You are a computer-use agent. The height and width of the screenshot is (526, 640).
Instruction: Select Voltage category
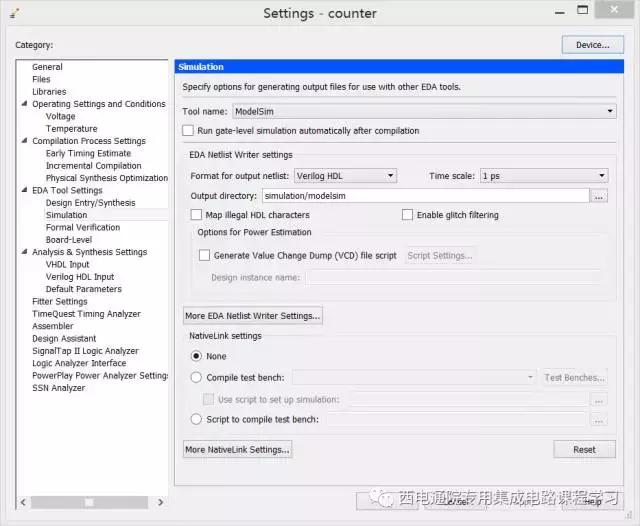click(60, 116)
